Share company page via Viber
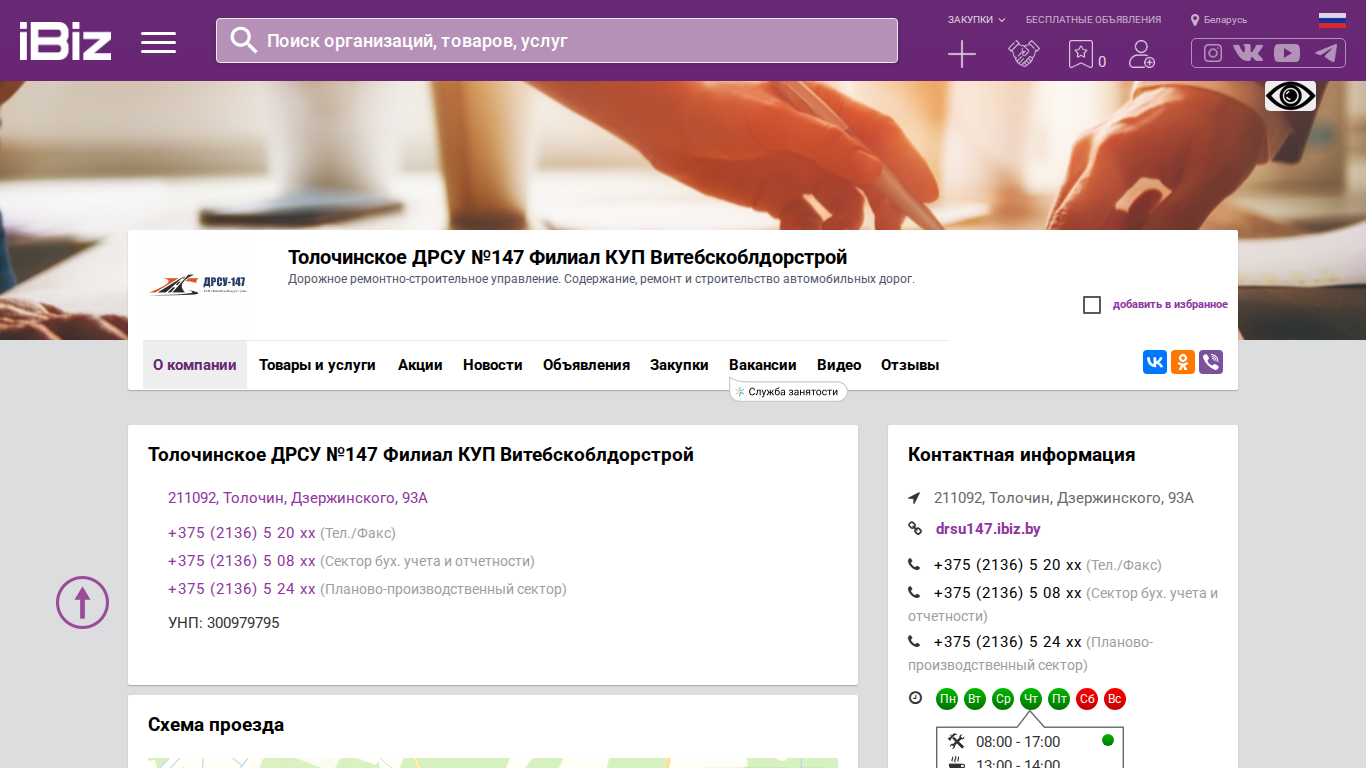Screen dimensions: 1366x768 point(1211,362)
